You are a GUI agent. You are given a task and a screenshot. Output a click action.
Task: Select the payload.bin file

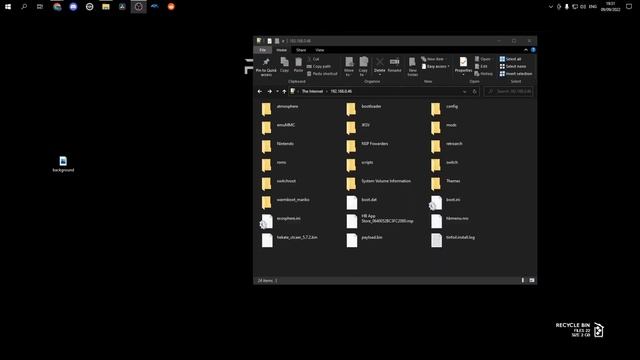pyautogui.click(x=364, y=240)
